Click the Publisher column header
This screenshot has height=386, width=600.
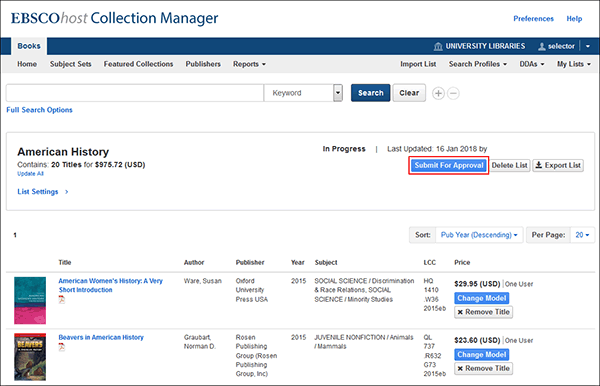(250, 262)
